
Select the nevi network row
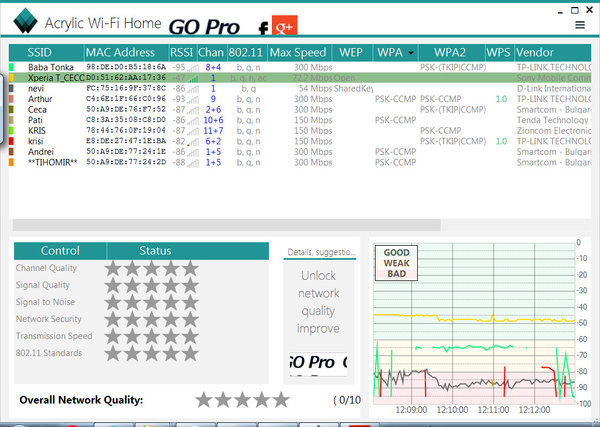coord(300,88)
